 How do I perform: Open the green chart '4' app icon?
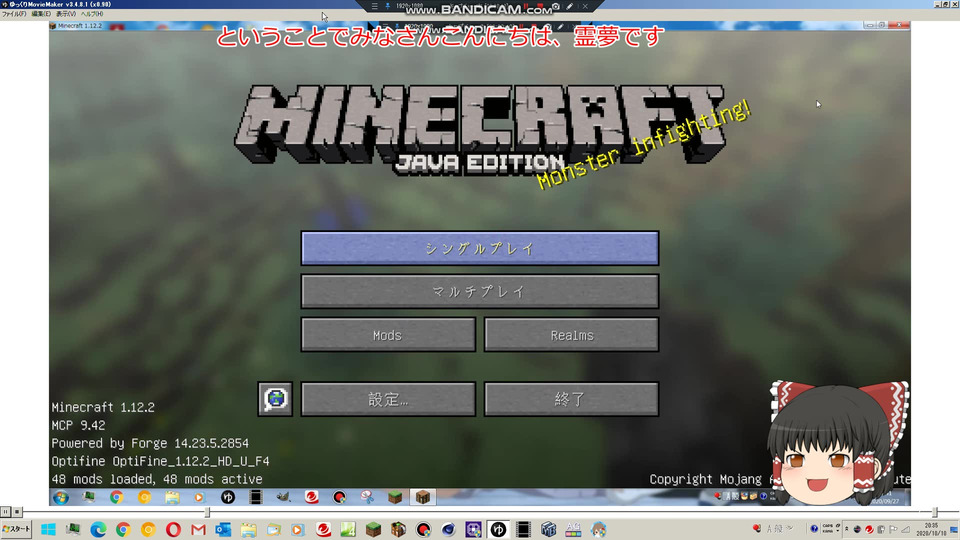348,530
